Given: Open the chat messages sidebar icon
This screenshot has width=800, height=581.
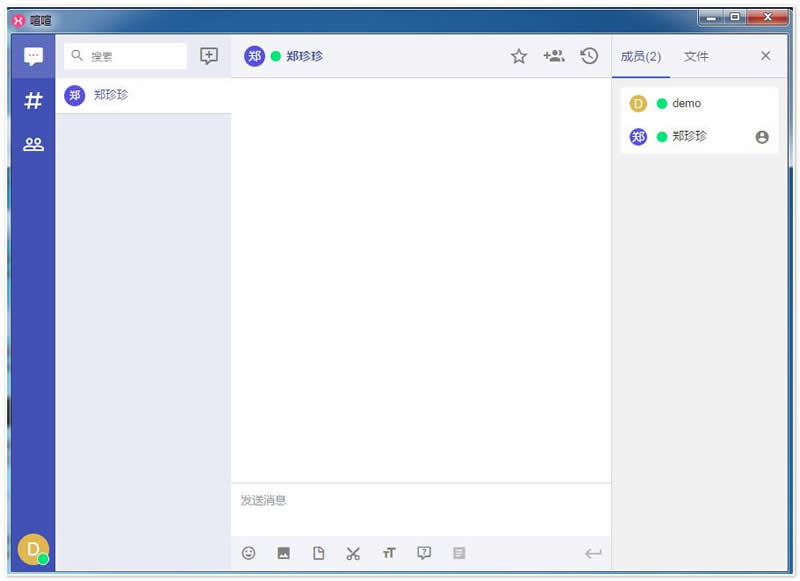Looking at the screenshot, I should (33, 57).
